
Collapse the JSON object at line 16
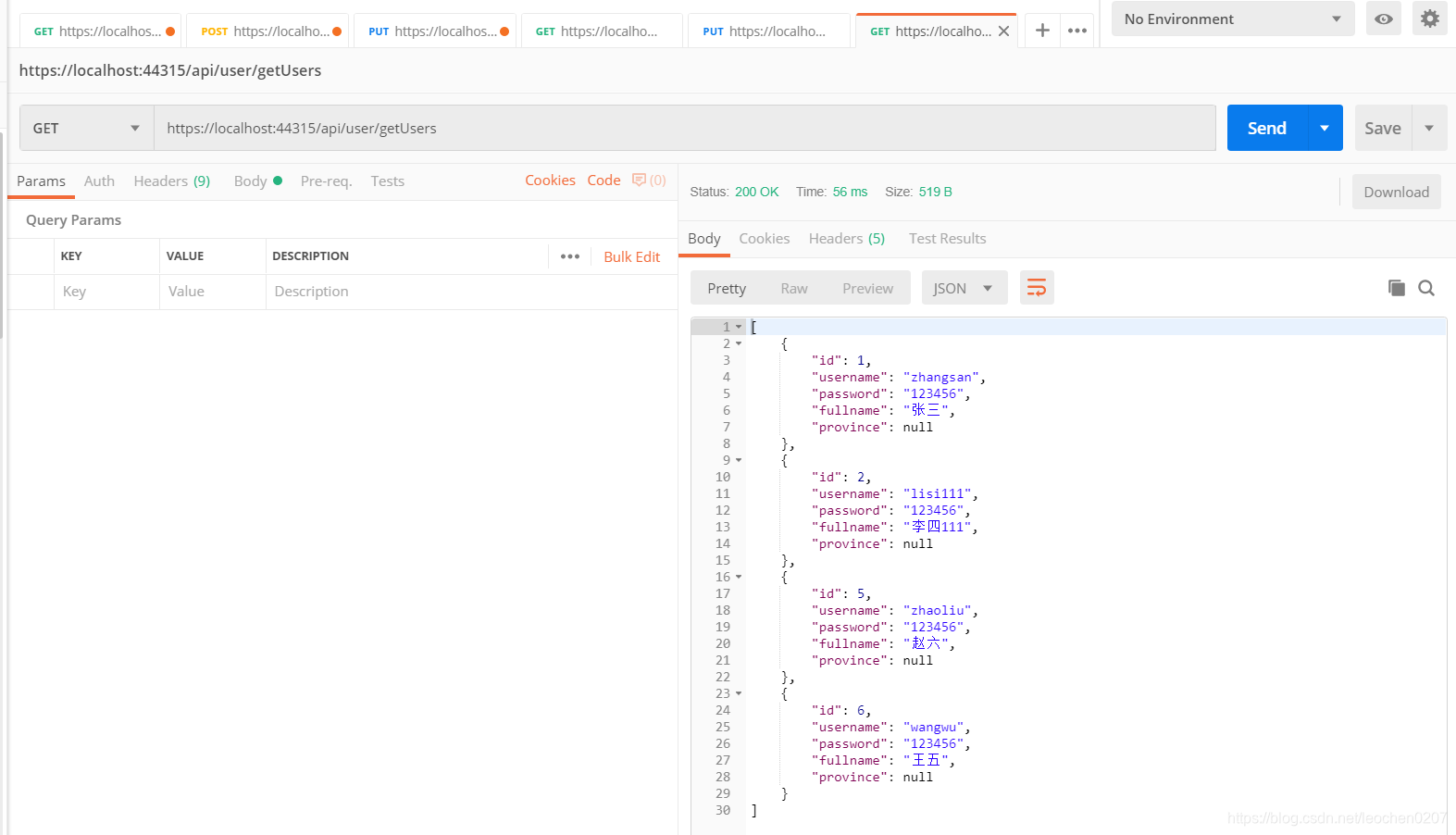click(x=739, y=577)
